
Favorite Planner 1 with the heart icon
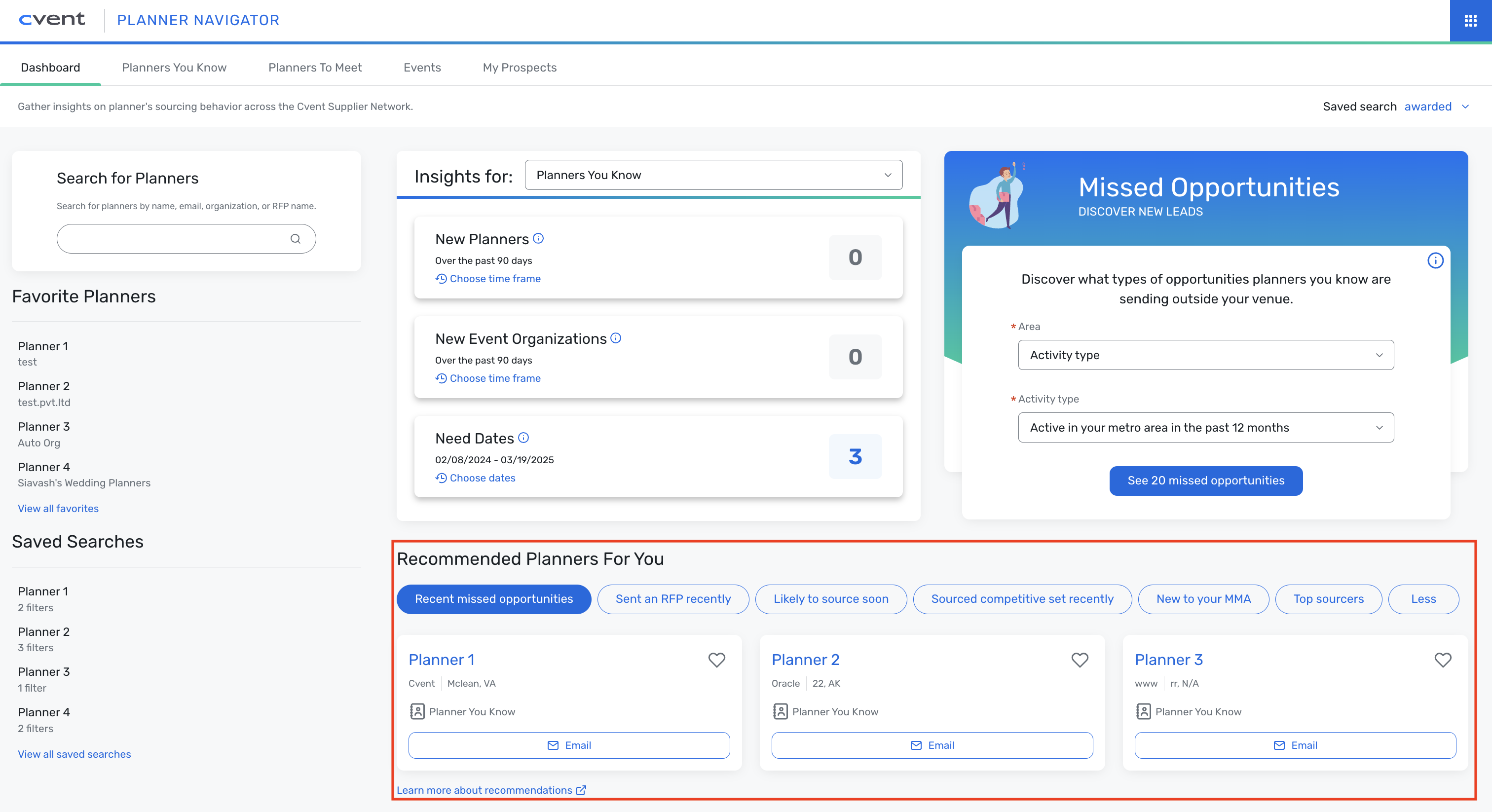716,660
